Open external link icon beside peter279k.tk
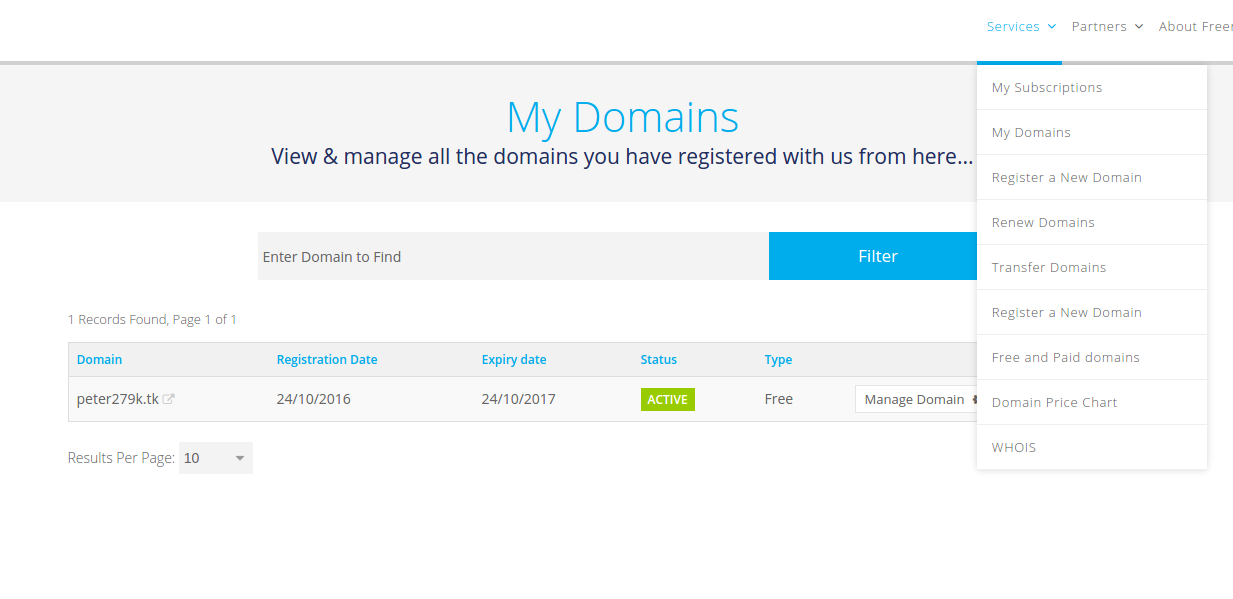Image resolution: width=1233 pixels, height=599 pixels. [169, 399]
